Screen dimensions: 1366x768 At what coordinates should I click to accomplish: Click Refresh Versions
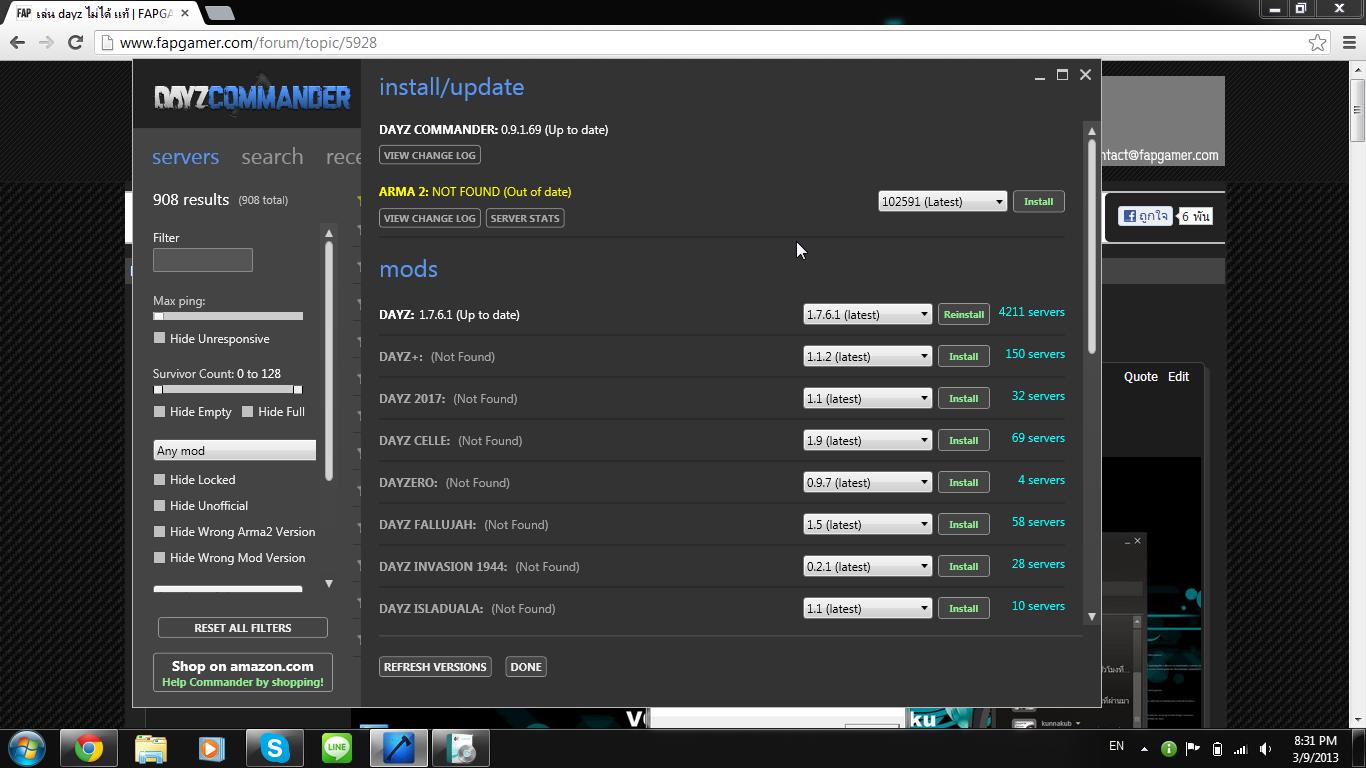point(435,667)
